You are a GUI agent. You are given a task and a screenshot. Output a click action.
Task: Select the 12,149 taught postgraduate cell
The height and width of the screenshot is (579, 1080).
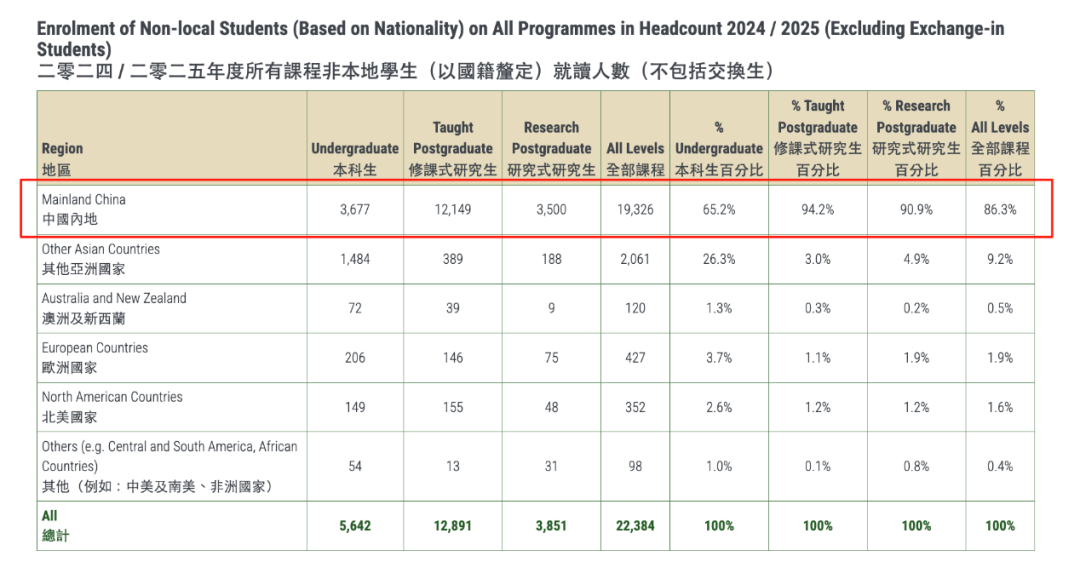coord(453,210)
